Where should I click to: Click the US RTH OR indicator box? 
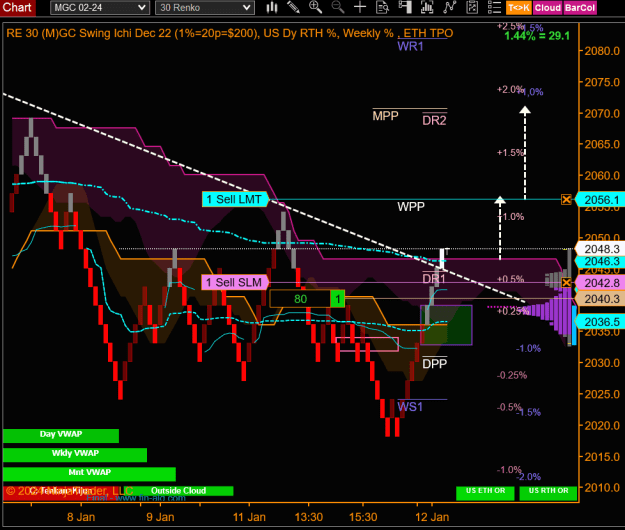pyautogui.click(x=548, y=493)
